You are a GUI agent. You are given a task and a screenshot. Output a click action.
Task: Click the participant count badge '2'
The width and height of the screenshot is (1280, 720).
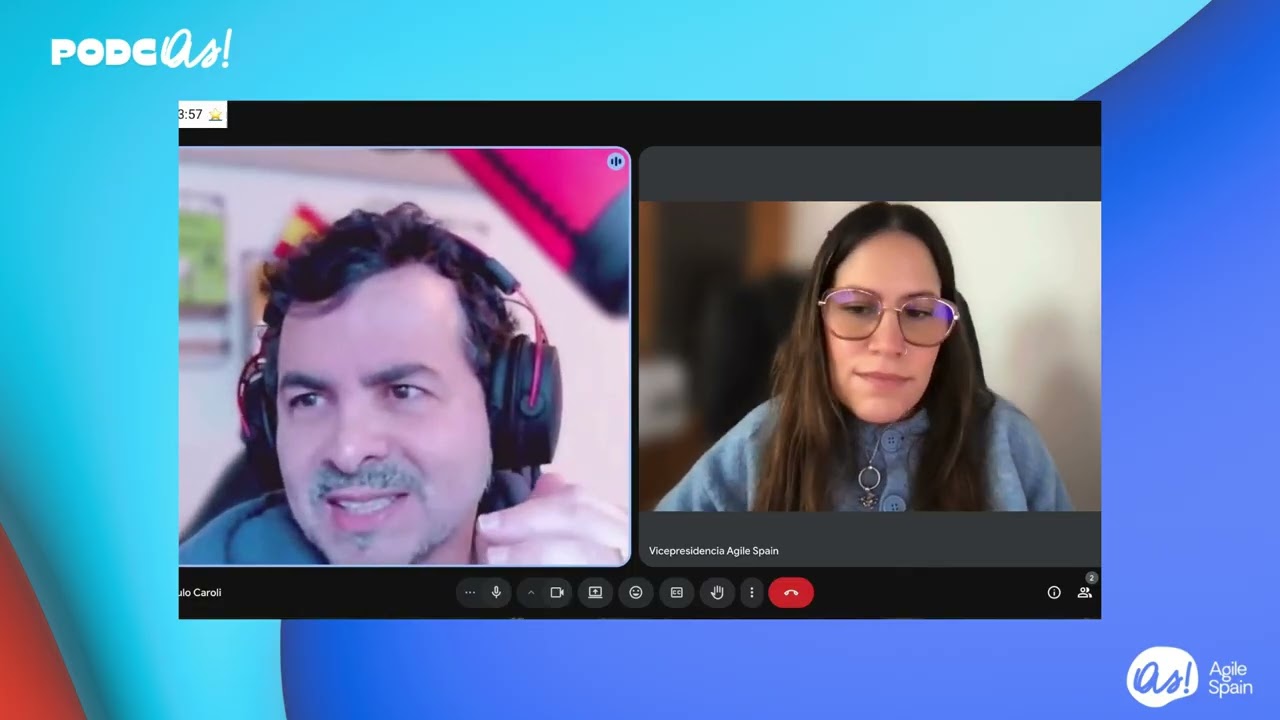(1092, 578)
